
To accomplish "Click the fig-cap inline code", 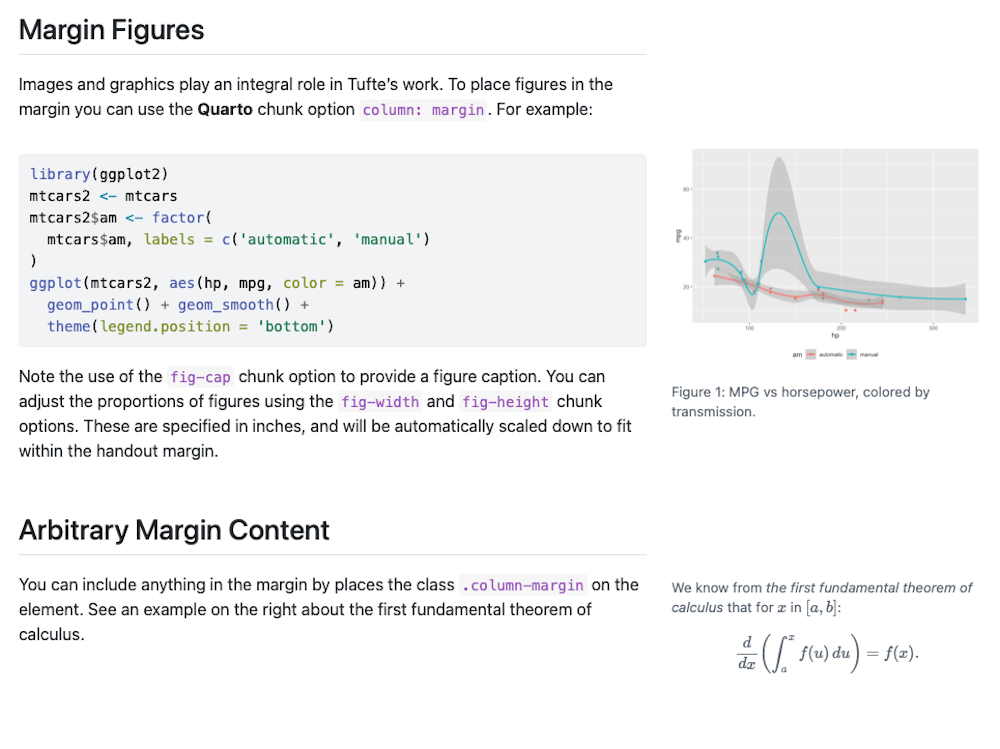I will (200, 377).
